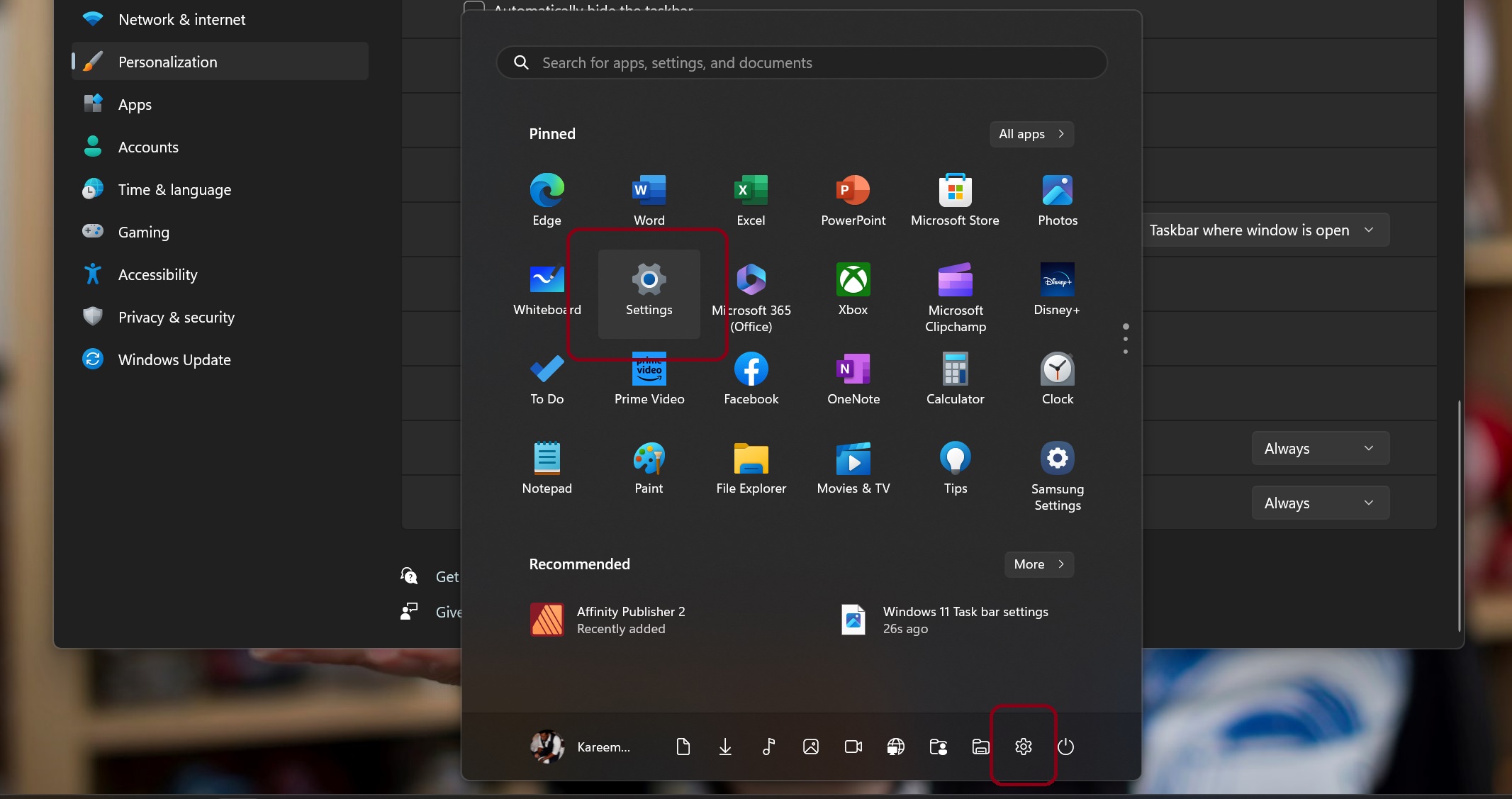
Task: Open the second Always dropdown
Action: point(1320,503)
